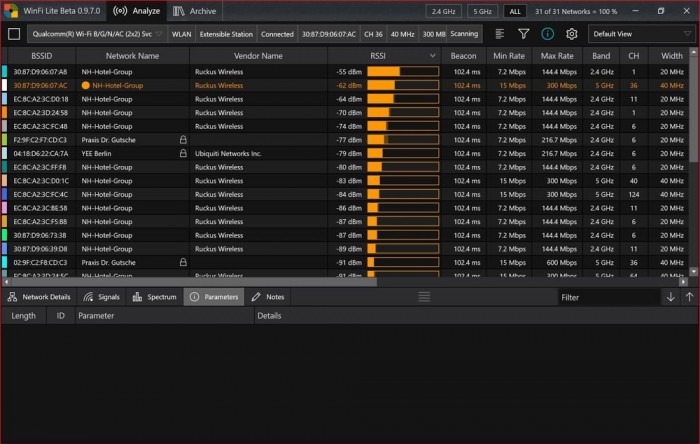Toggle the ALL bands filter
This screenshot has height=444, width=700.
click(x=514, y=11)
